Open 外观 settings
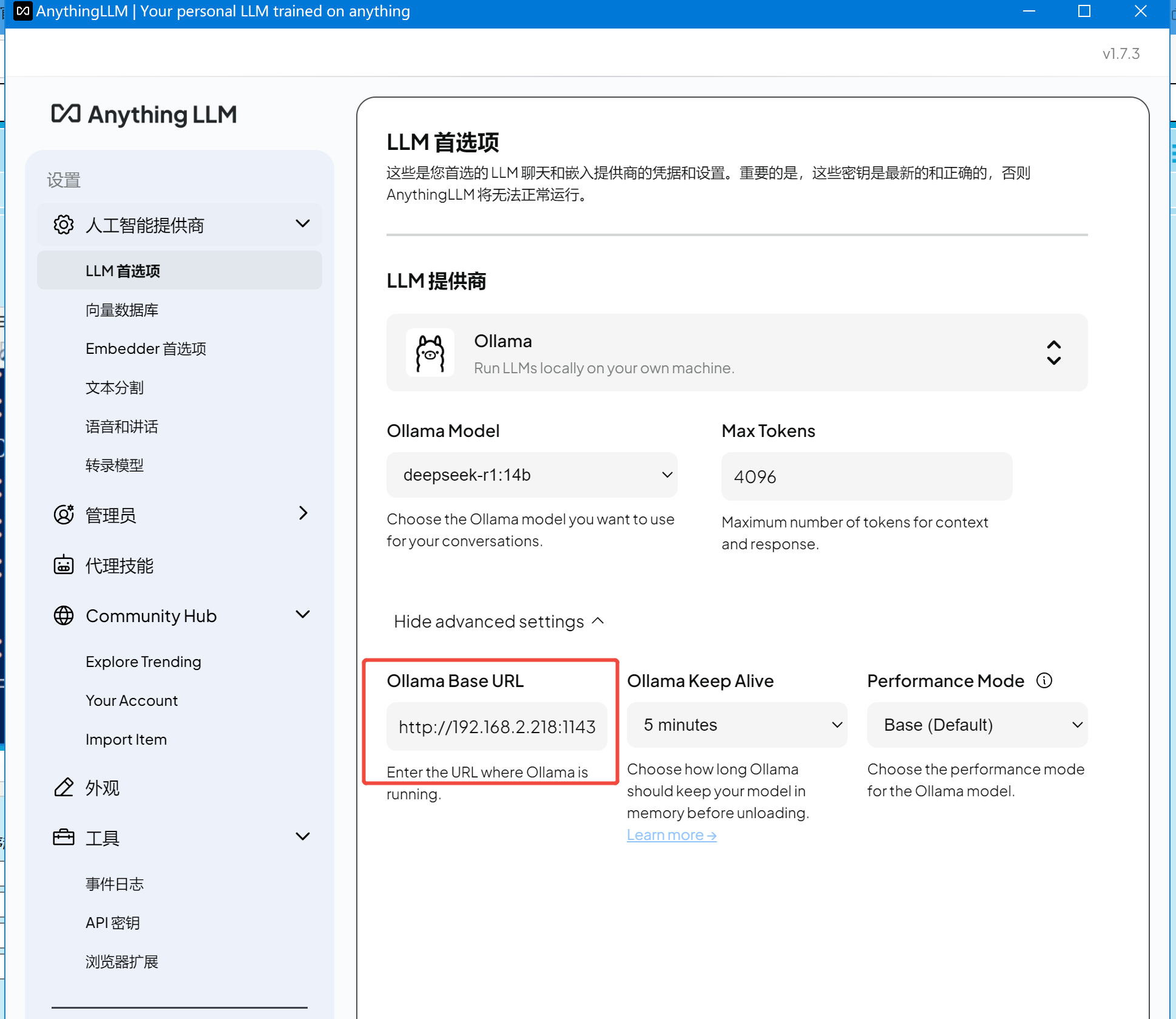Screen dimensions: 1176x1019 point(103,788)
